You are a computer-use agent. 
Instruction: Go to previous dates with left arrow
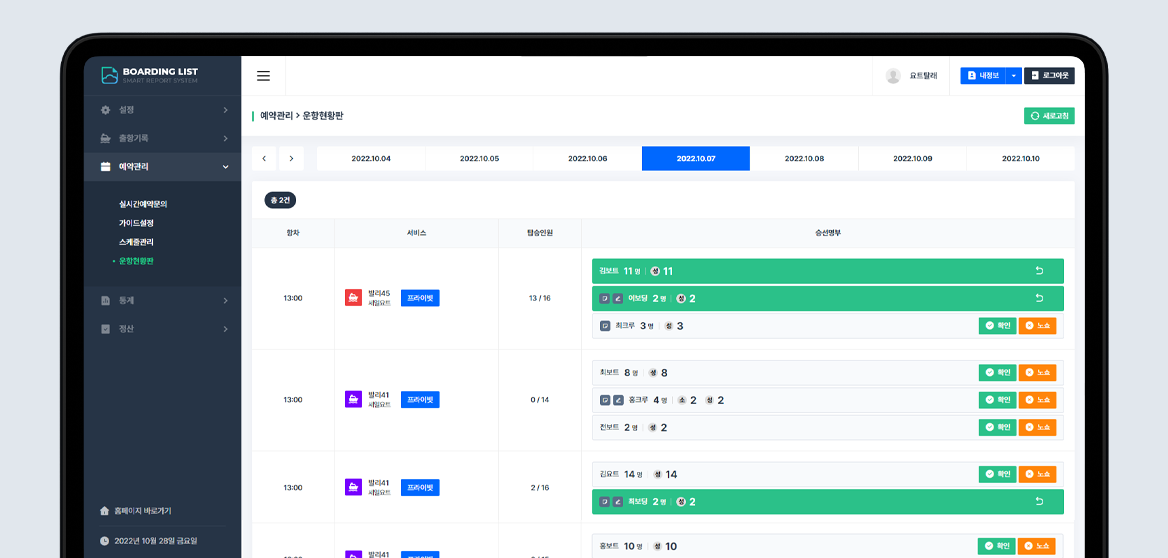(264, 158)
